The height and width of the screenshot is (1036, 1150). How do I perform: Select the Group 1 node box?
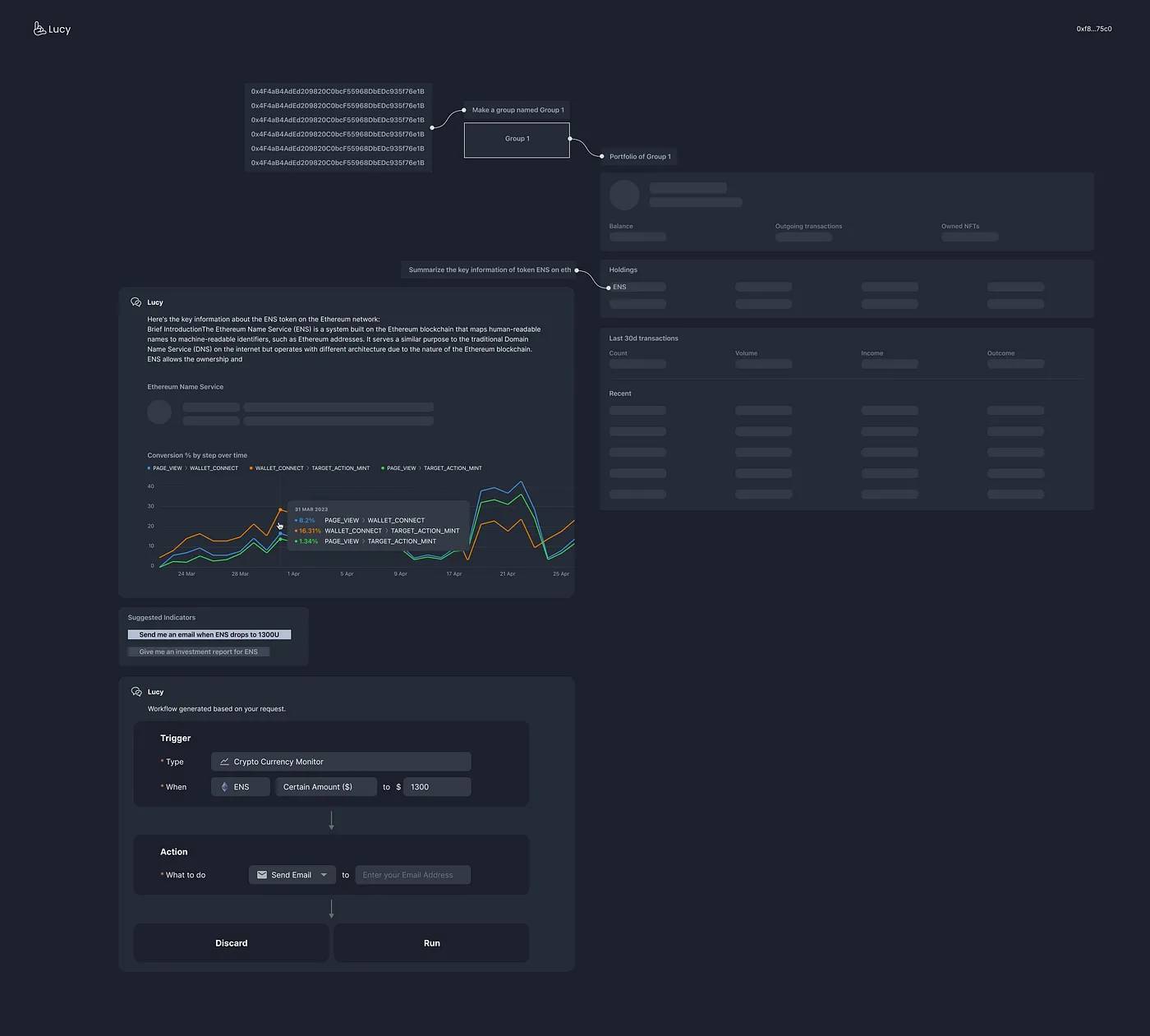point(517,140)
